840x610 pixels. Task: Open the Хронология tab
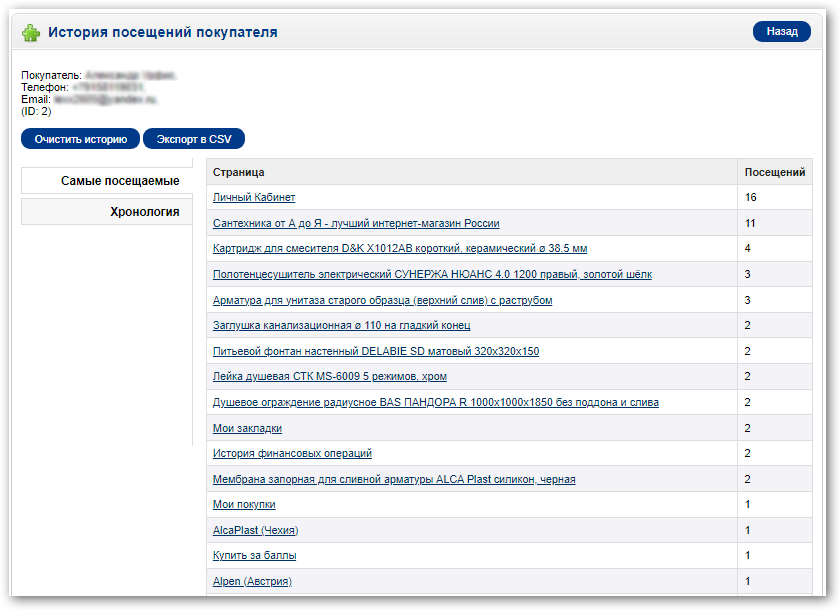(x=107, y=212)
